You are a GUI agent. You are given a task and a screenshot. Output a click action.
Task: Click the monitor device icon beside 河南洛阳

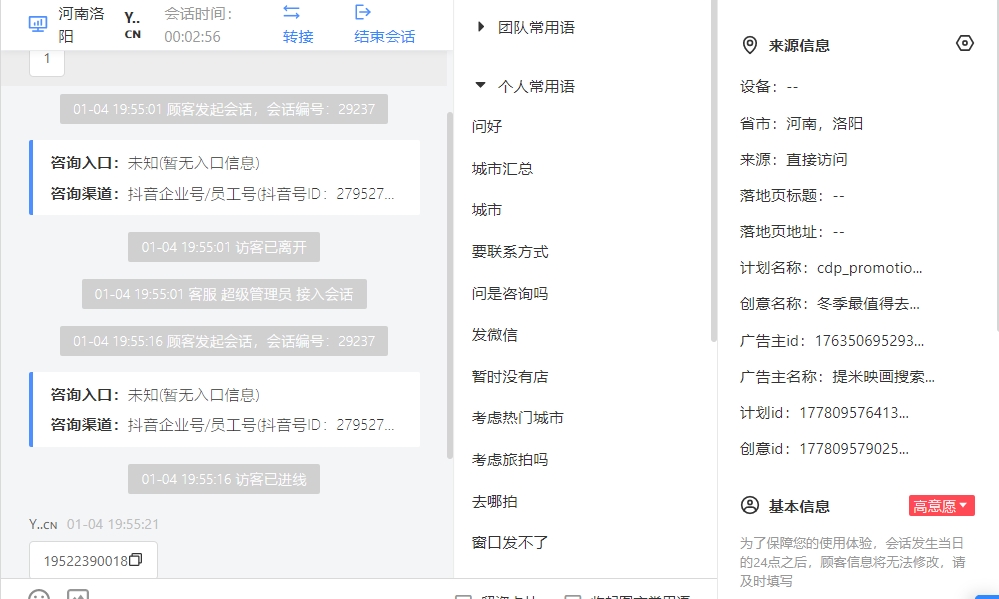(38, 24)
